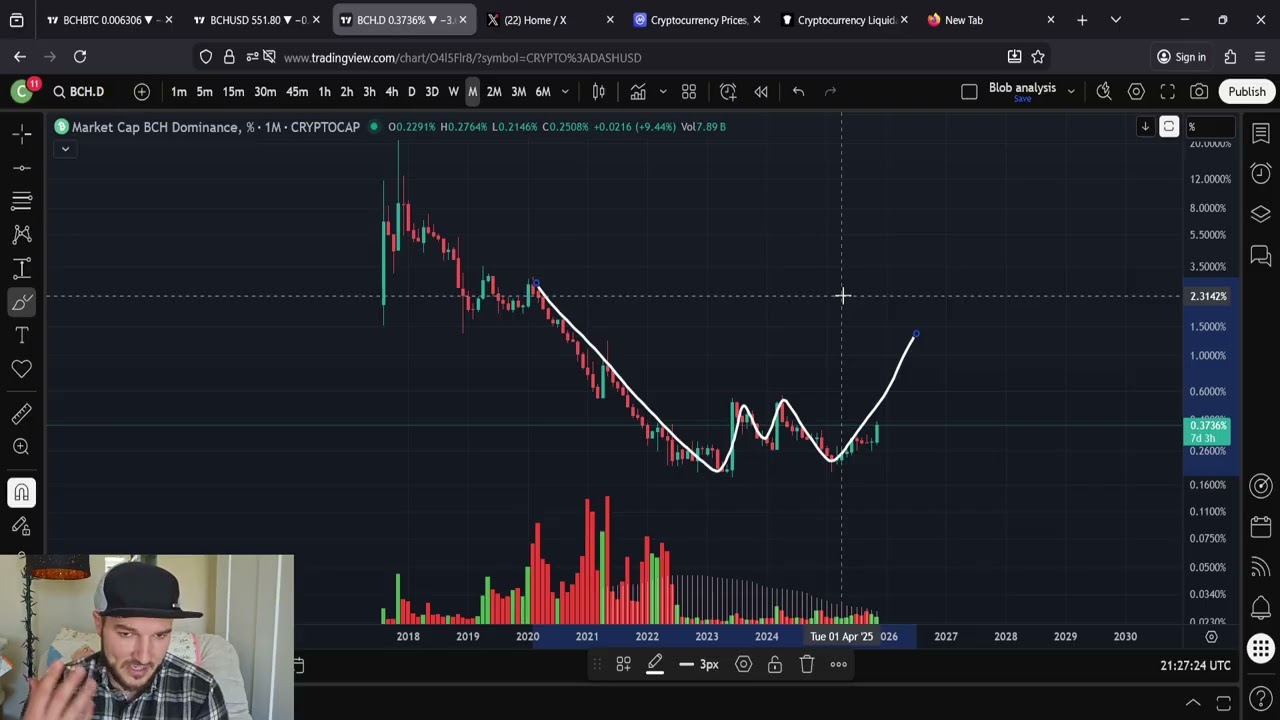Open the trend line tools
This screenshot has height=720, width=1280.
coord(22,168)
